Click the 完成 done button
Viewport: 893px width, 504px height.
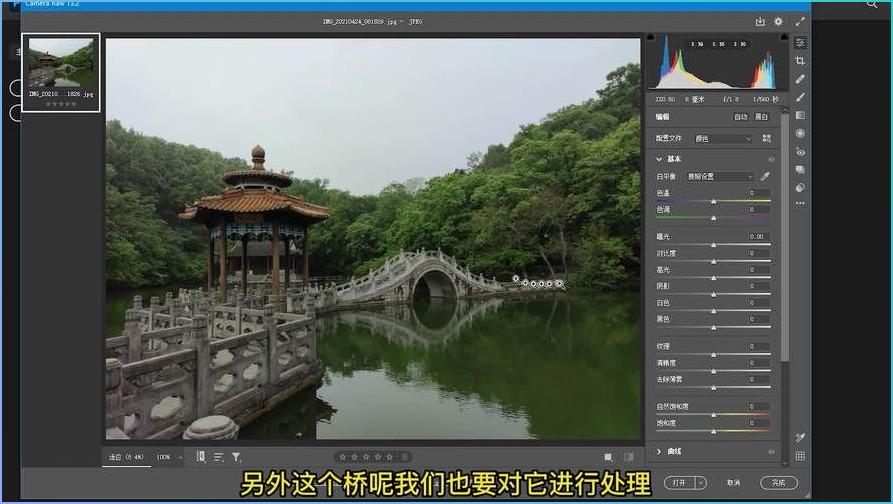[x=779, y=482]
